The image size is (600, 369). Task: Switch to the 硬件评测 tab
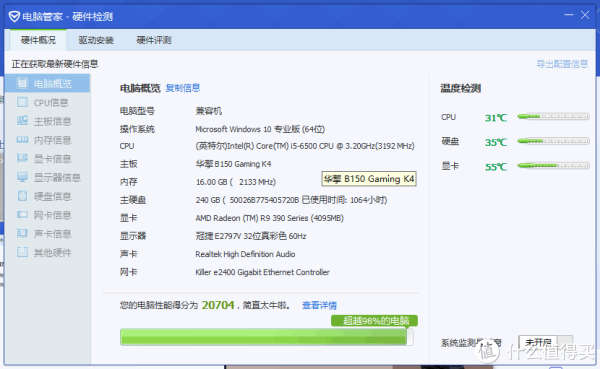point(154,40)
